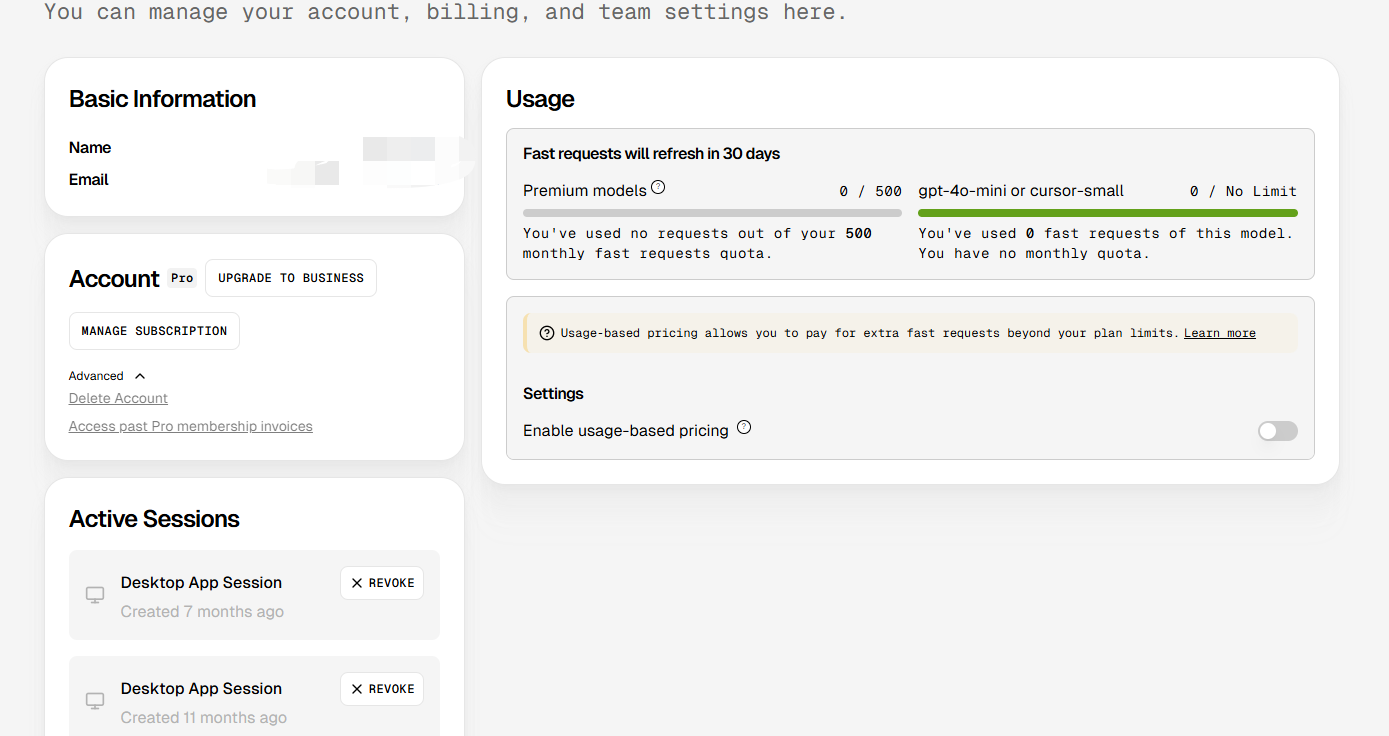
Task: Click 'Fast requests will refresh in 30 days'
Action: click(652, 154)
